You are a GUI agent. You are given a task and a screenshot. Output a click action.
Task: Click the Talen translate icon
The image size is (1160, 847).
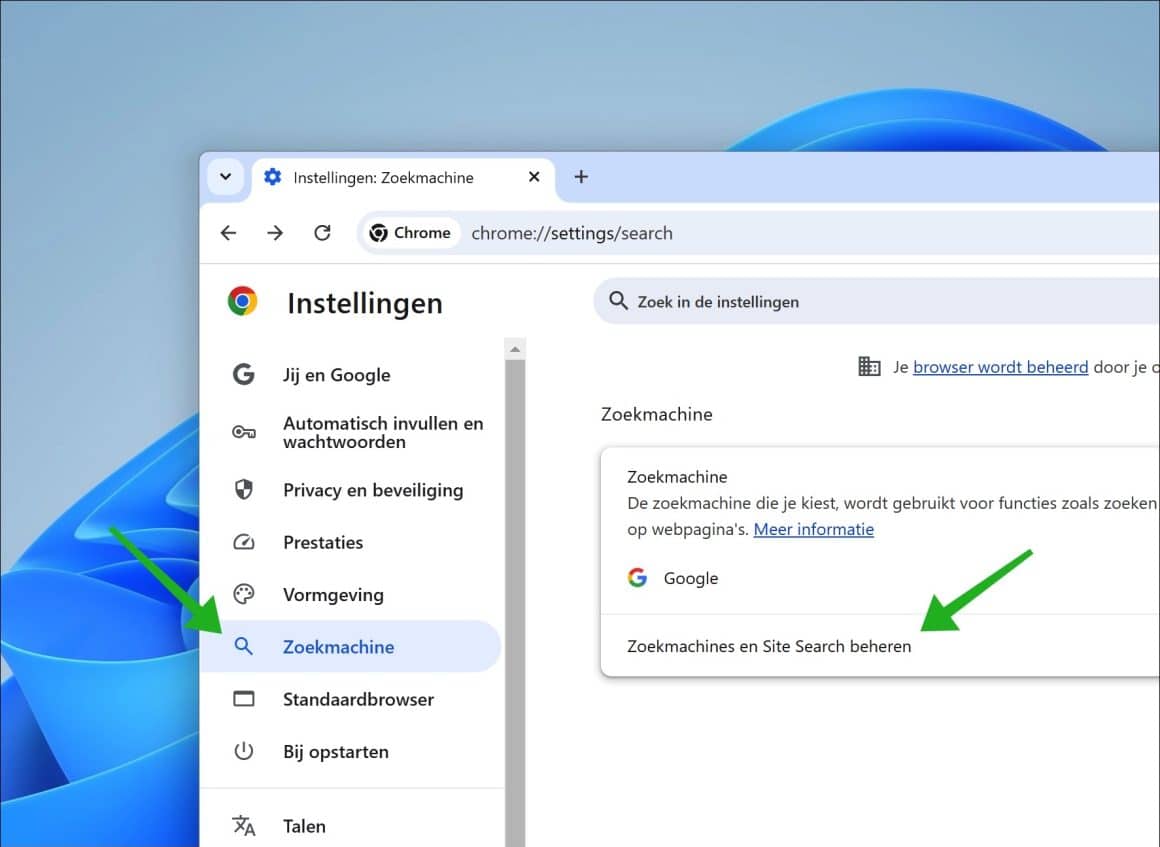[244, 826]
